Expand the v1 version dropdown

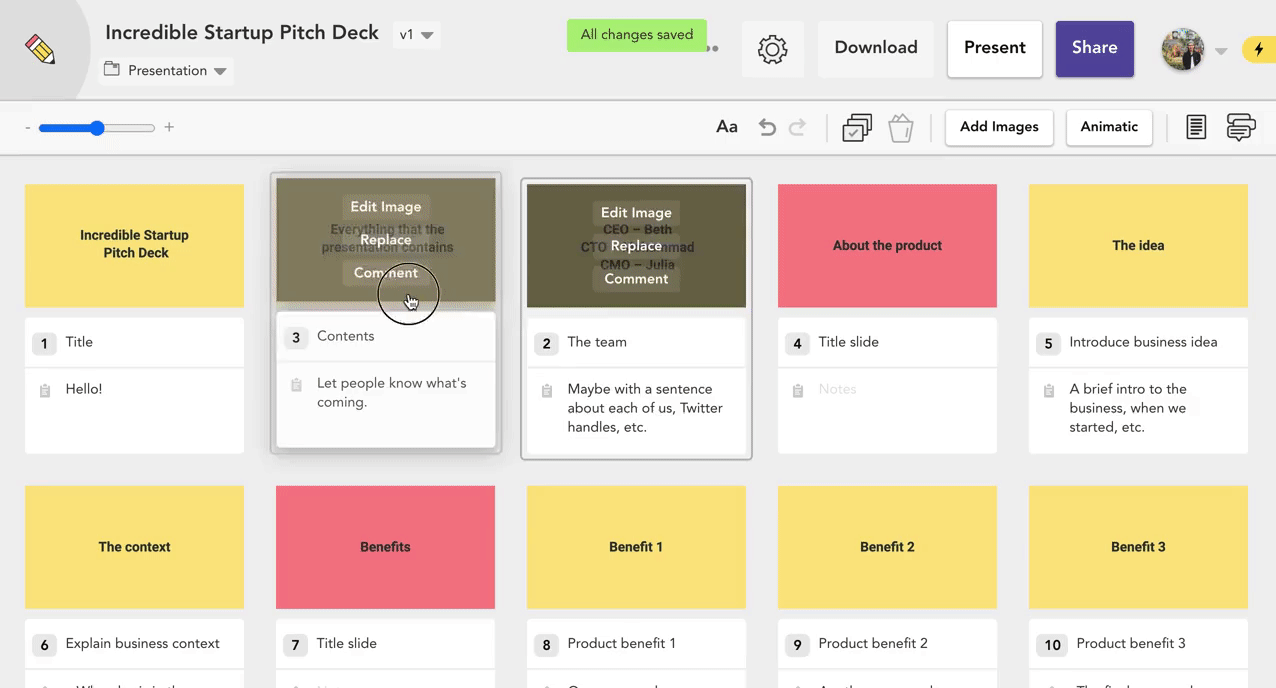pos(416,35)
